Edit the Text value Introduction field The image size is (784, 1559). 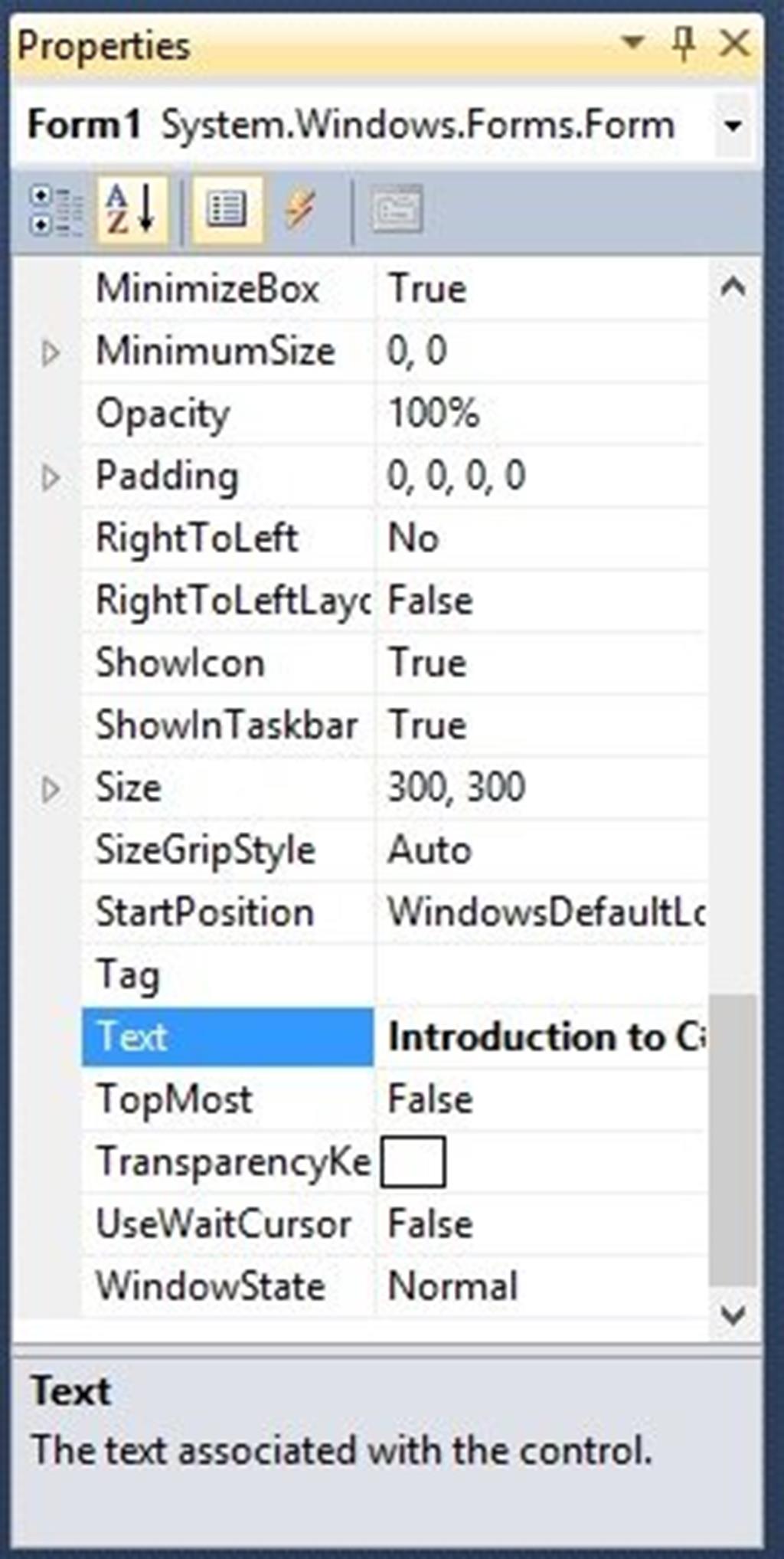coord(545,1037)
